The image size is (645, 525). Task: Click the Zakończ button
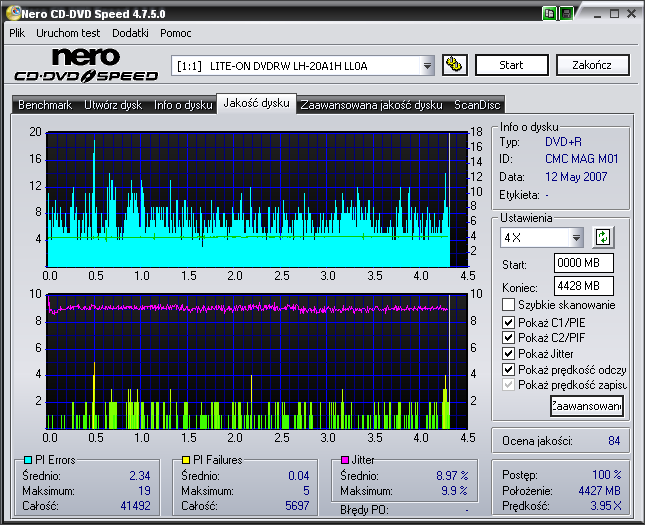tap(592, 65)
